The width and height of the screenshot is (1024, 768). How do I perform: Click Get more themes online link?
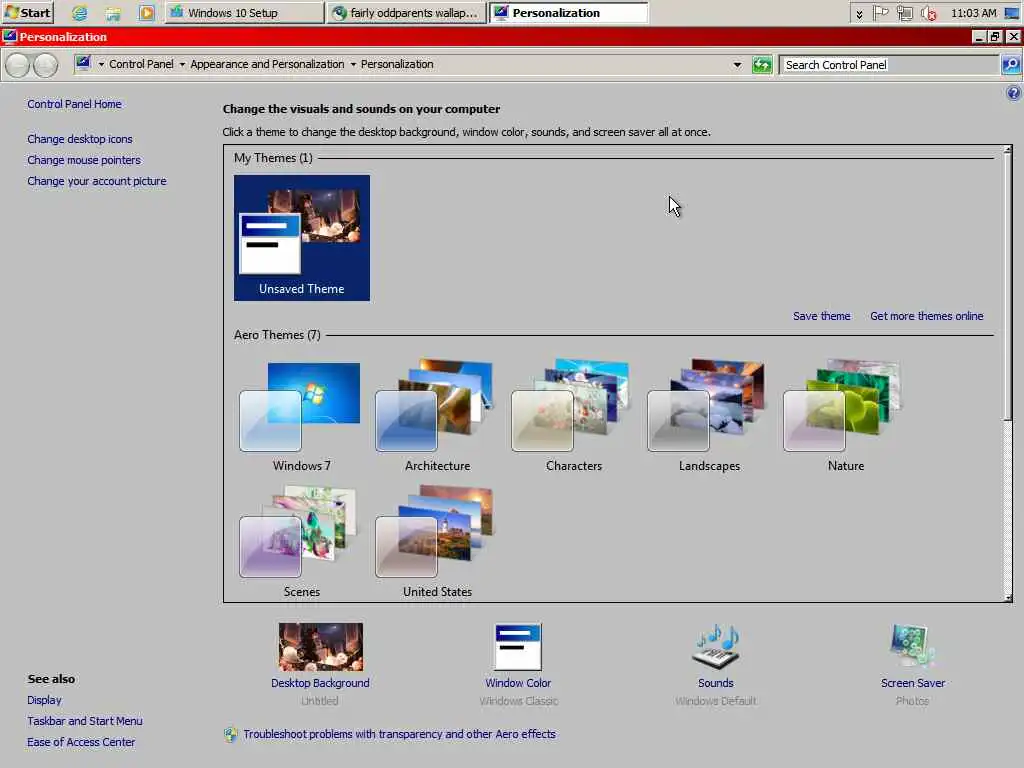(927, 316)
